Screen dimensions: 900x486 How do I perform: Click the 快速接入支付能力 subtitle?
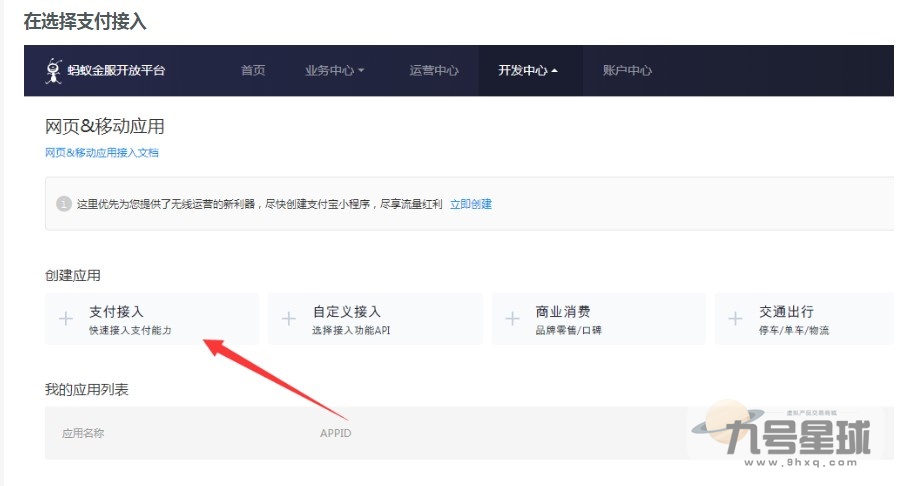pyautogui.click(x=130, y=331)
